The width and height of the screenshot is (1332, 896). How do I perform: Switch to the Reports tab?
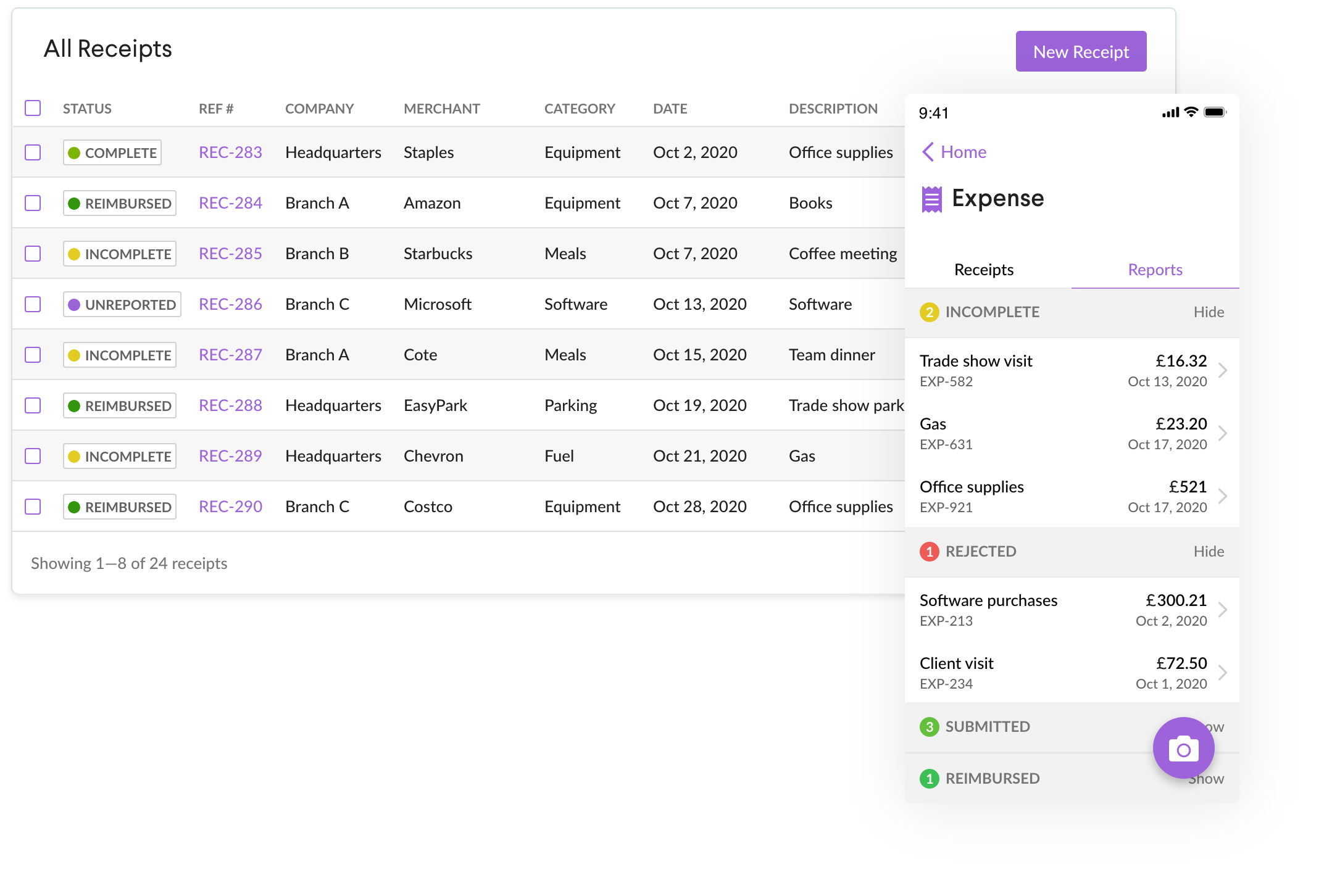[1154, 270]
